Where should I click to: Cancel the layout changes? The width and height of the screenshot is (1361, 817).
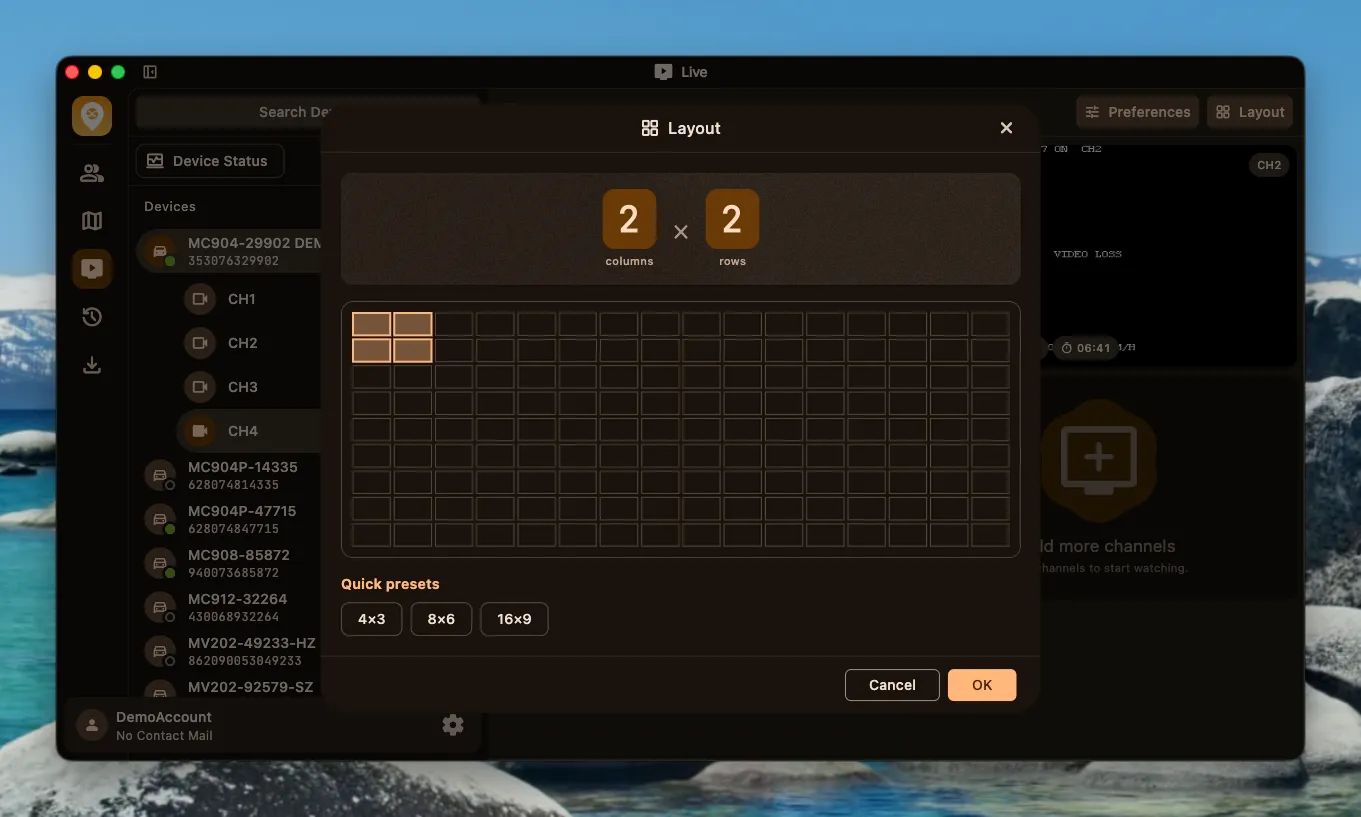click(892, 685)
